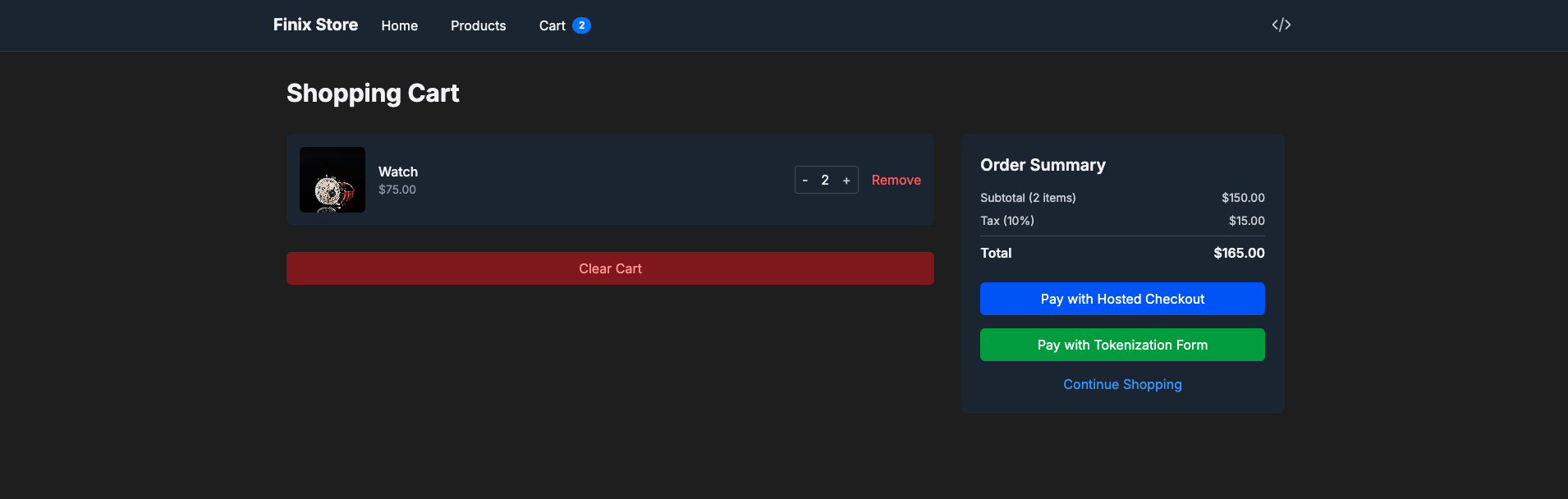
Task: Click the Total line showing $165.00
Action: pyautogui.click(x=1238, y=253)
